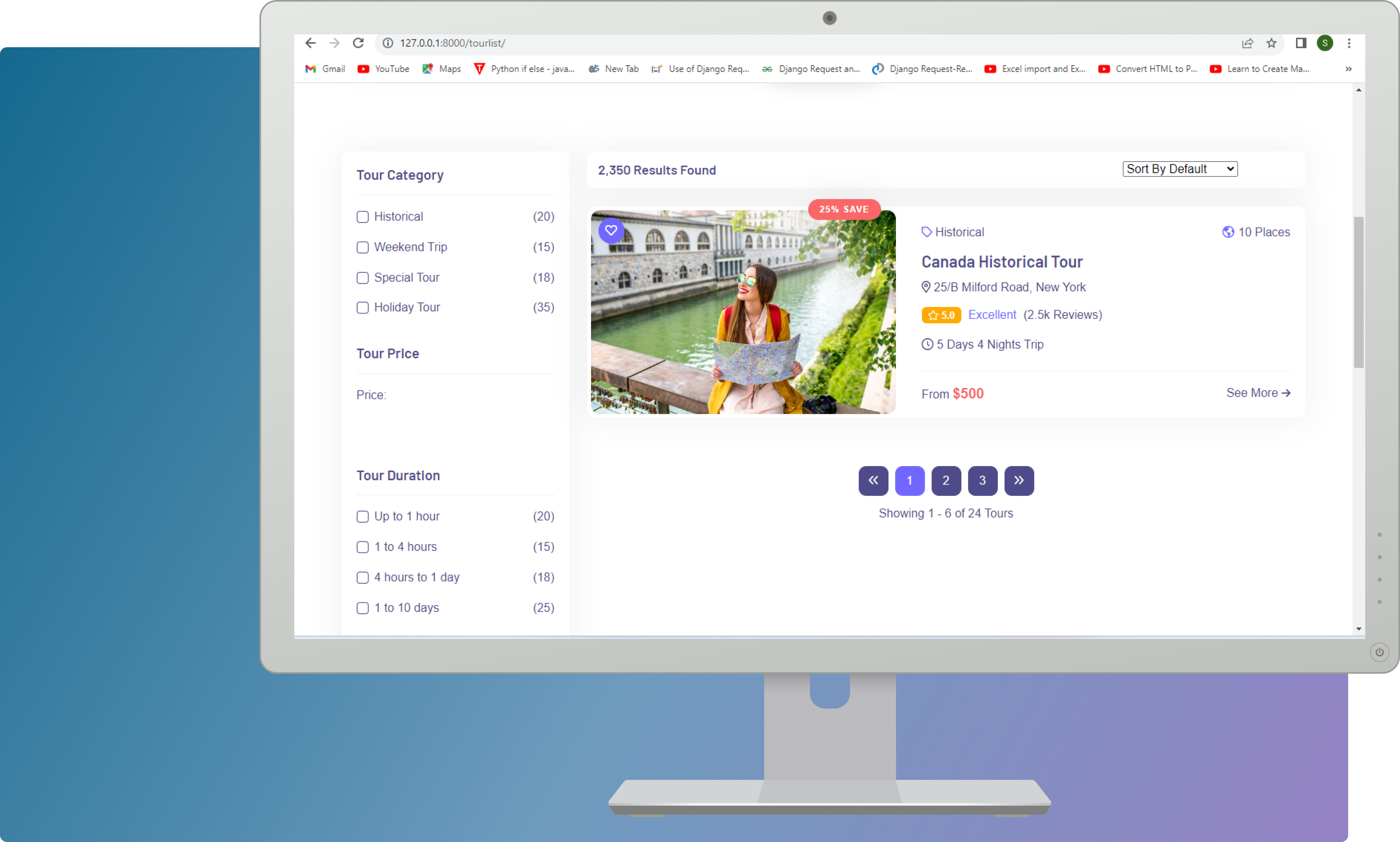The width and height of the screenshot is (1400, 842).
Task: Go to the next page of results
Action: click(x=1019, y=481)
